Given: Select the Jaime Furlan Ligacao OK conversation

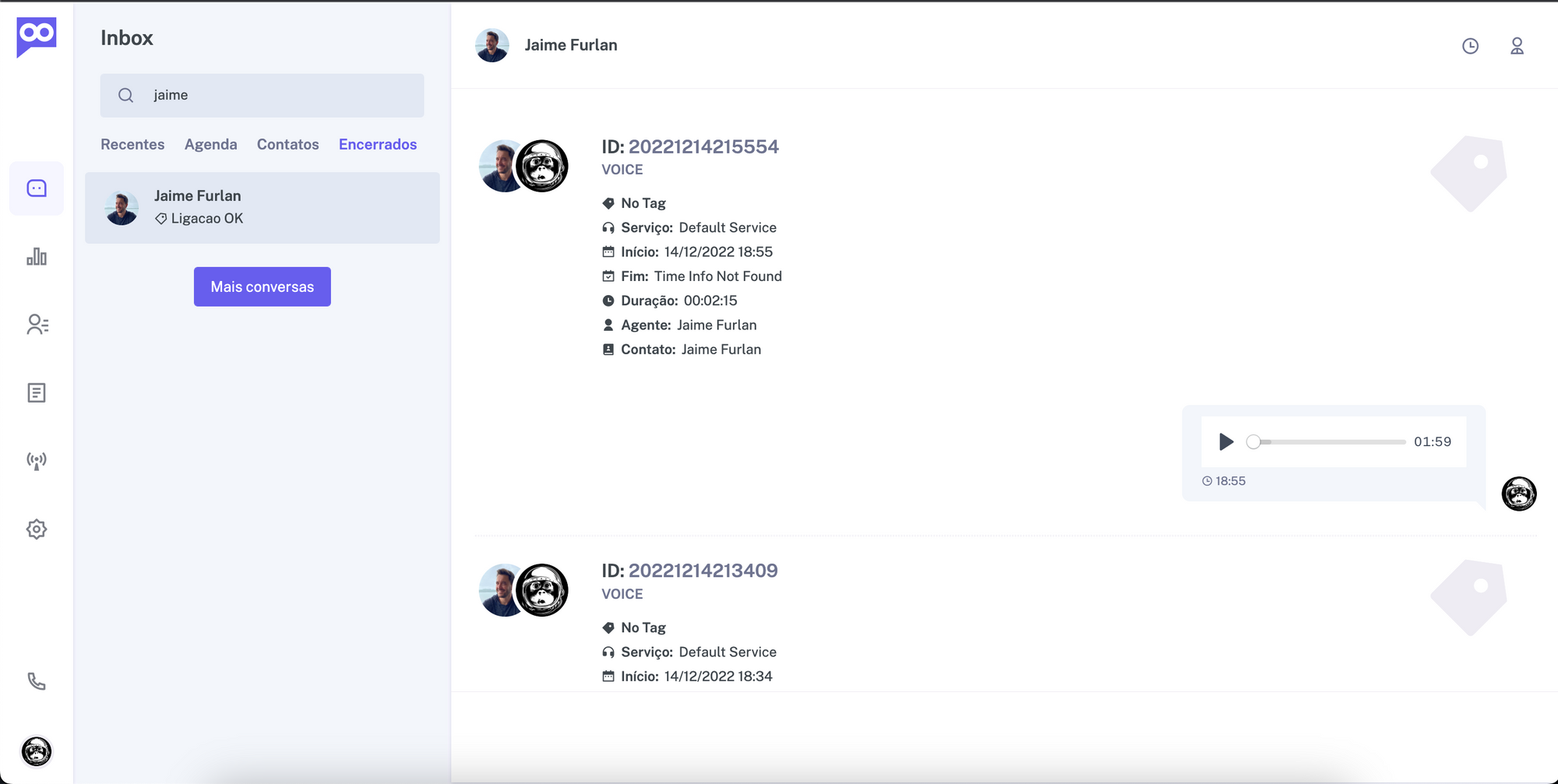Looking at the screenshot, I should pos(263,208).
